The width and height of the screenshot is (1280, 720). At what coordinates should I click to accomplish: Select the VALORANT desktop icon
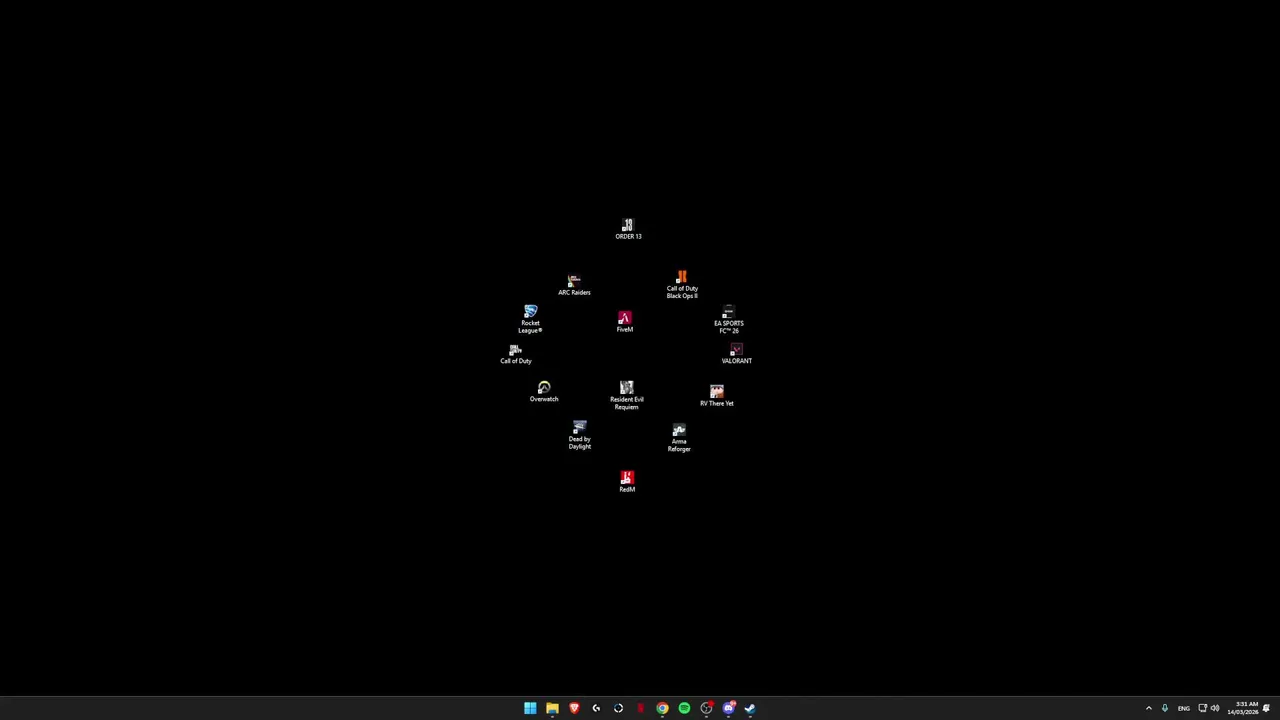point(736,354)
